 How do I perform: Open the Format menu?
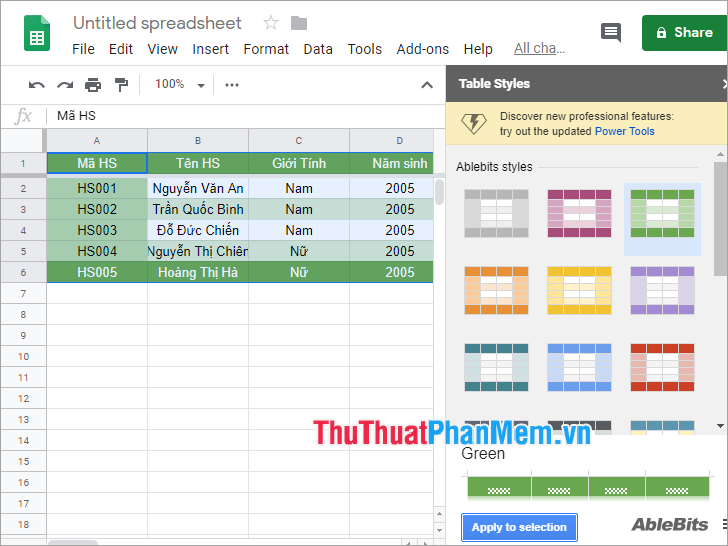(266, 49)
